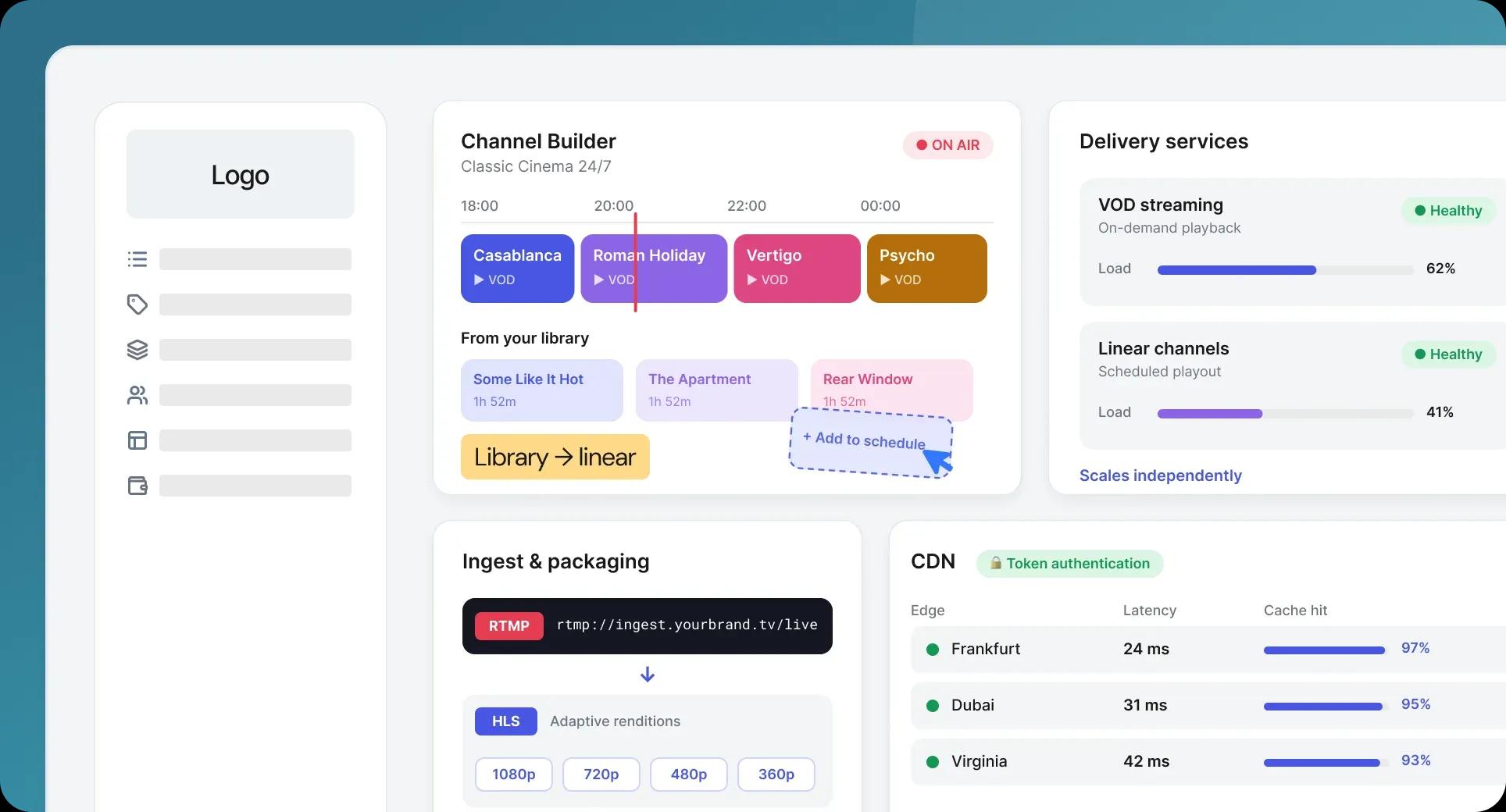
Task: Click the lock icon in Token authentication
Action: pos(996,563)
